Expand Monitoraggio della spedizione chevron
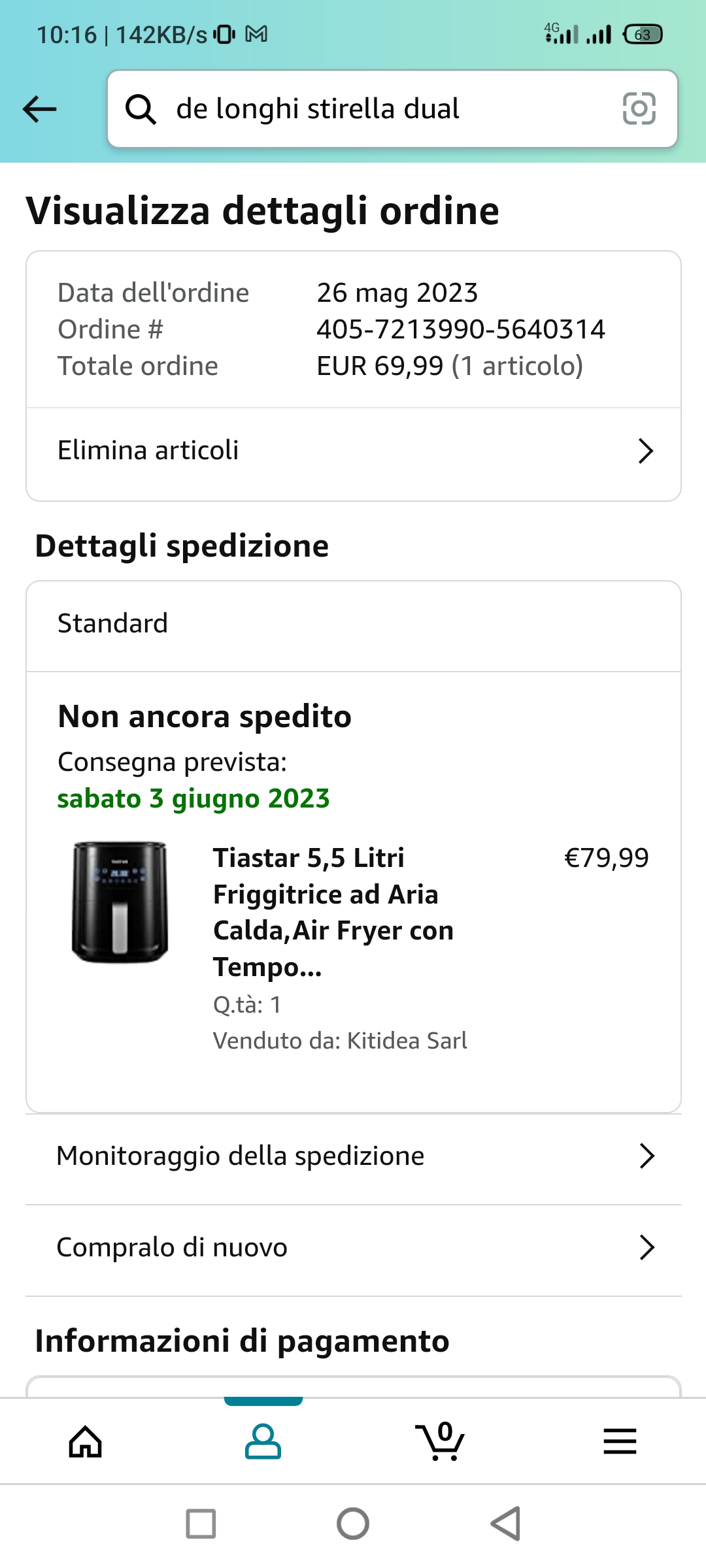 [647, 1156]
